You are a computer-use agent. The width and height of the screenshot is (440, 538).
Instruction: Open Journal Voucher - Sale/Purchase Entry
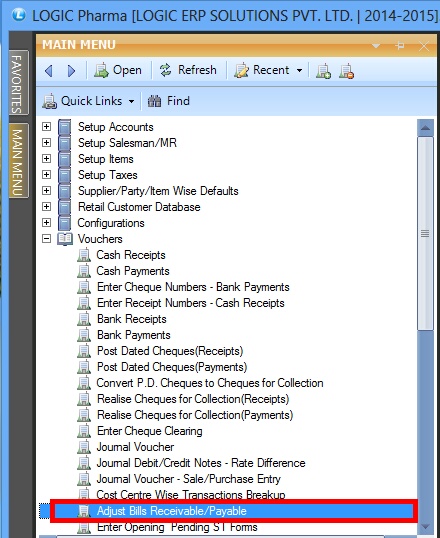[x=188, y=479]
